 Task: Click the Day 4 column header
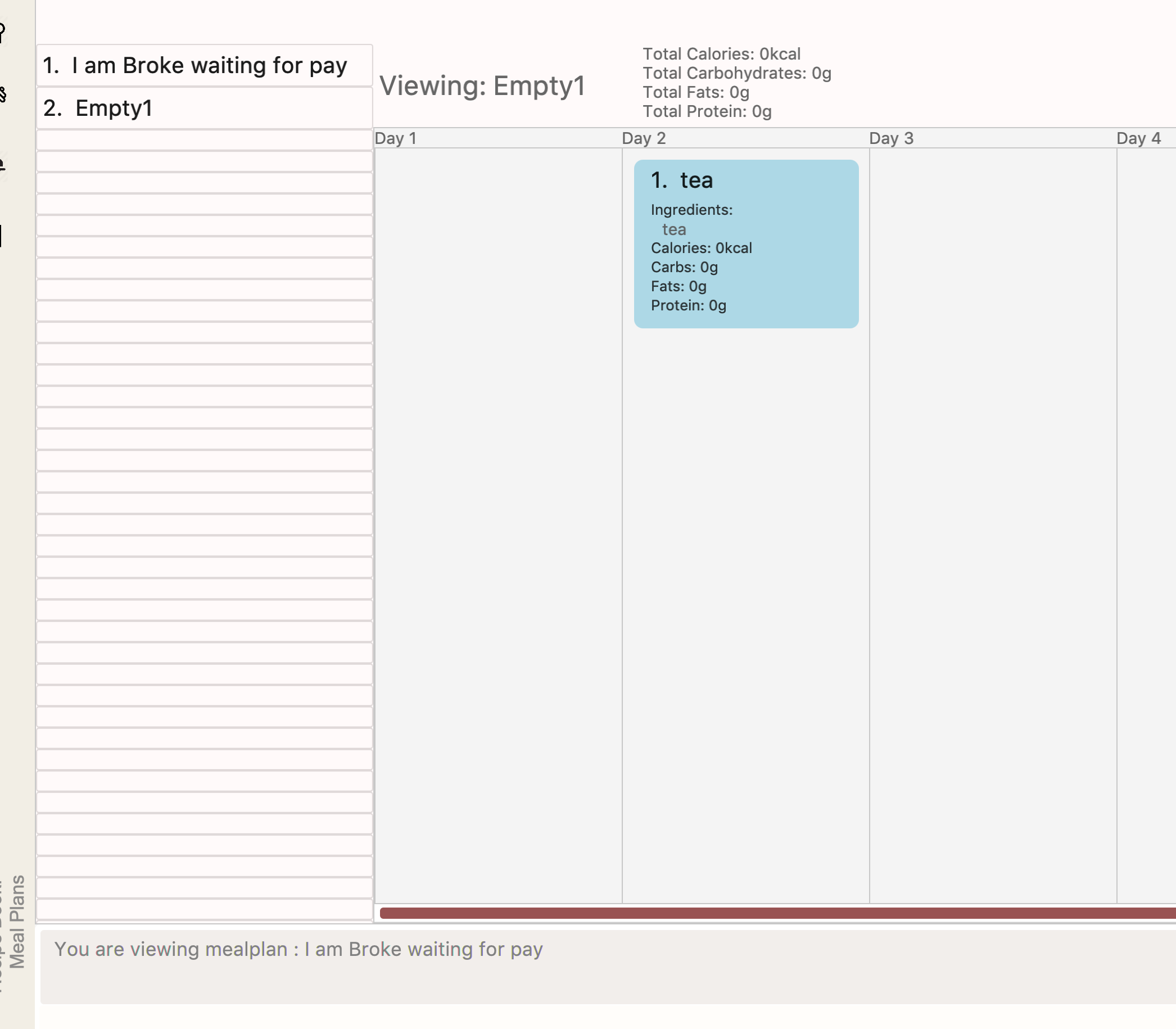[x=1138, y=138]
